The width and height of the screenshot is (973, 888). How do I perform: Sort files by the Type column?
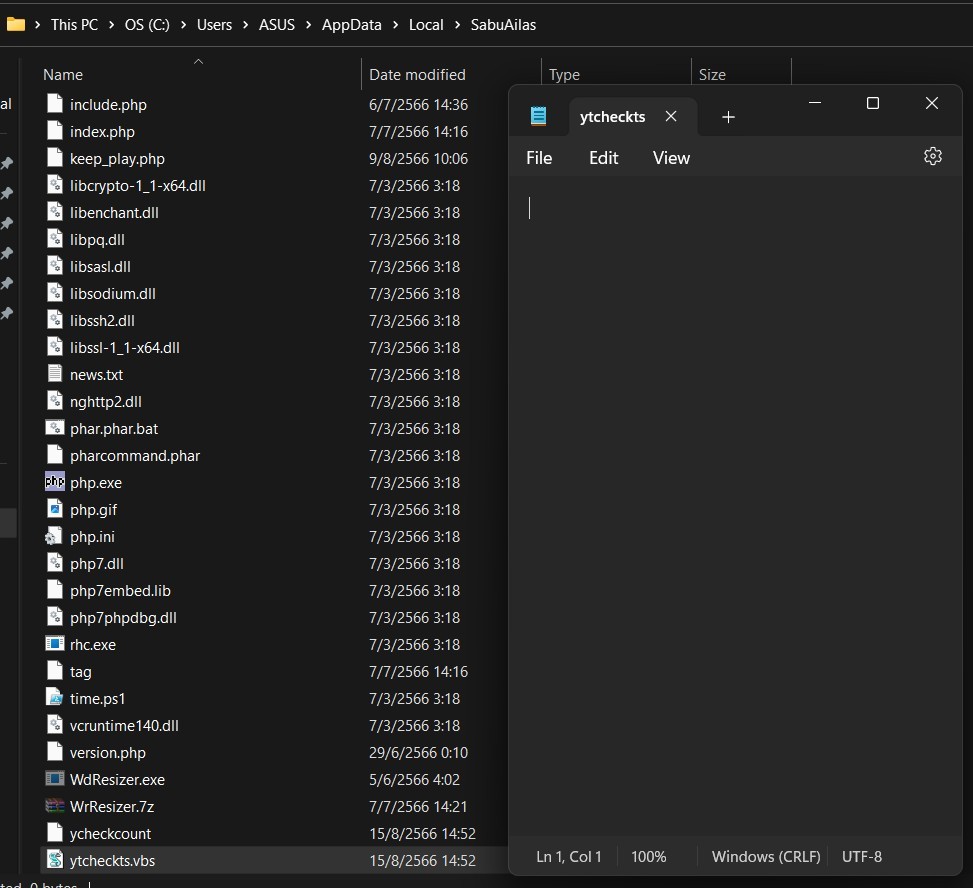564,74
